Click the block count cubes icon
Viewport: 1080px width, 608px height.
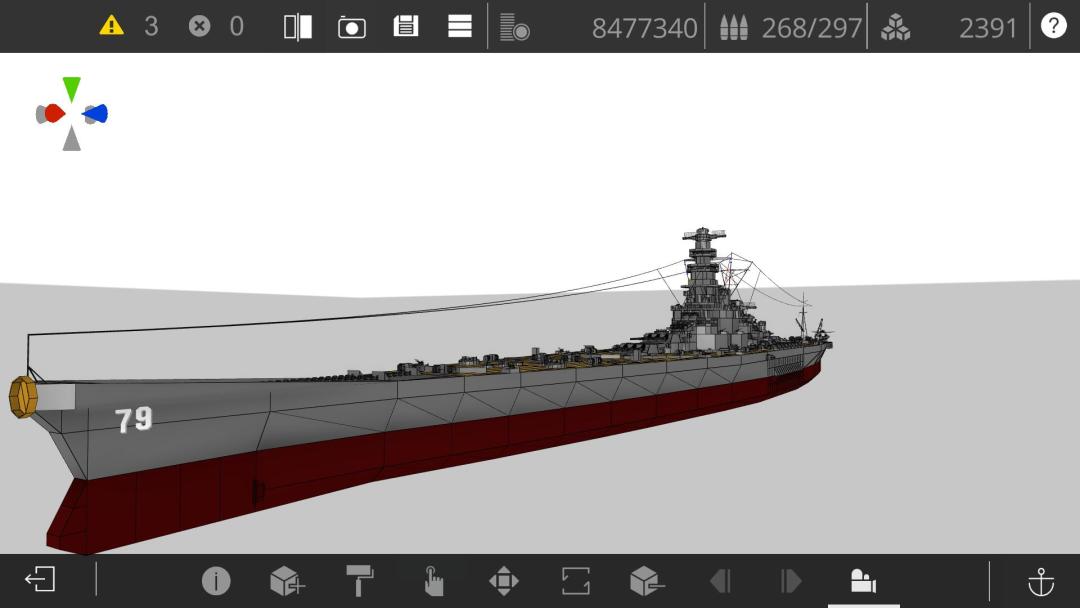click(895, 28)
